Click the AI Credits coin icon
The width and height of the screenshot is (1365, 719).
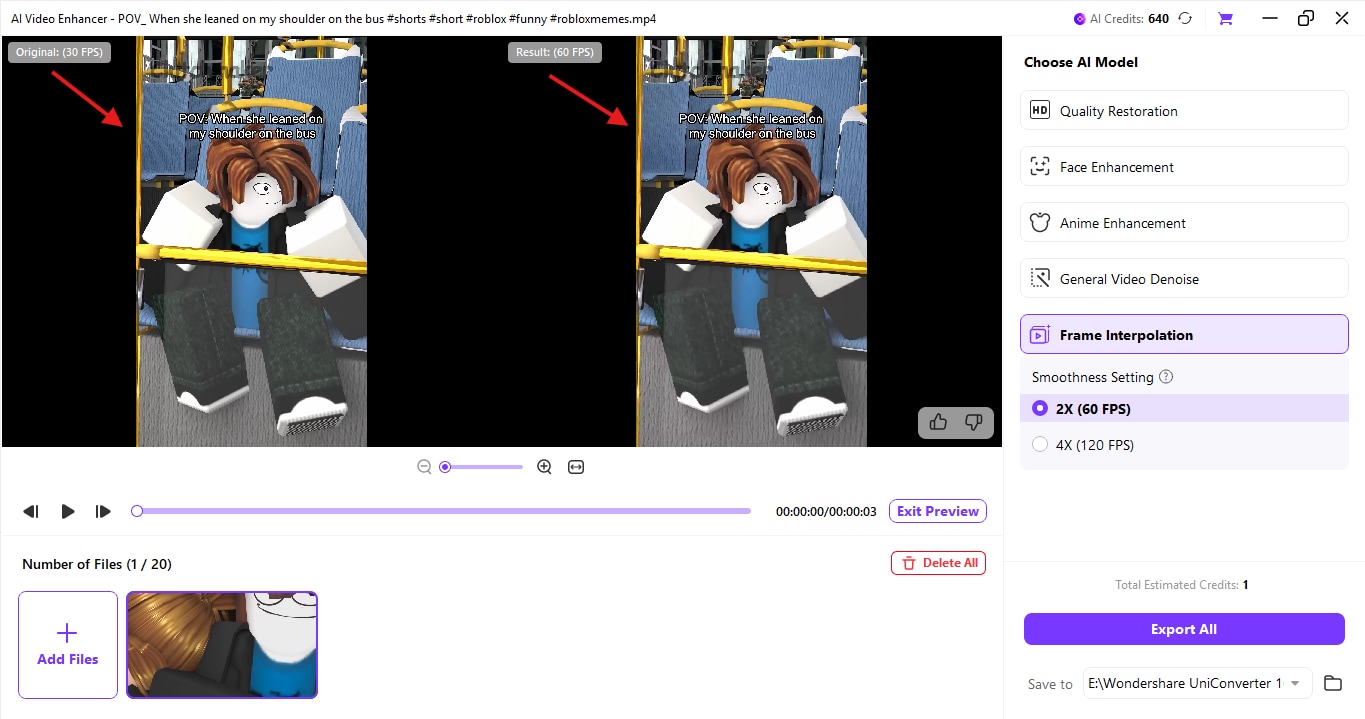click(1079, 18)
